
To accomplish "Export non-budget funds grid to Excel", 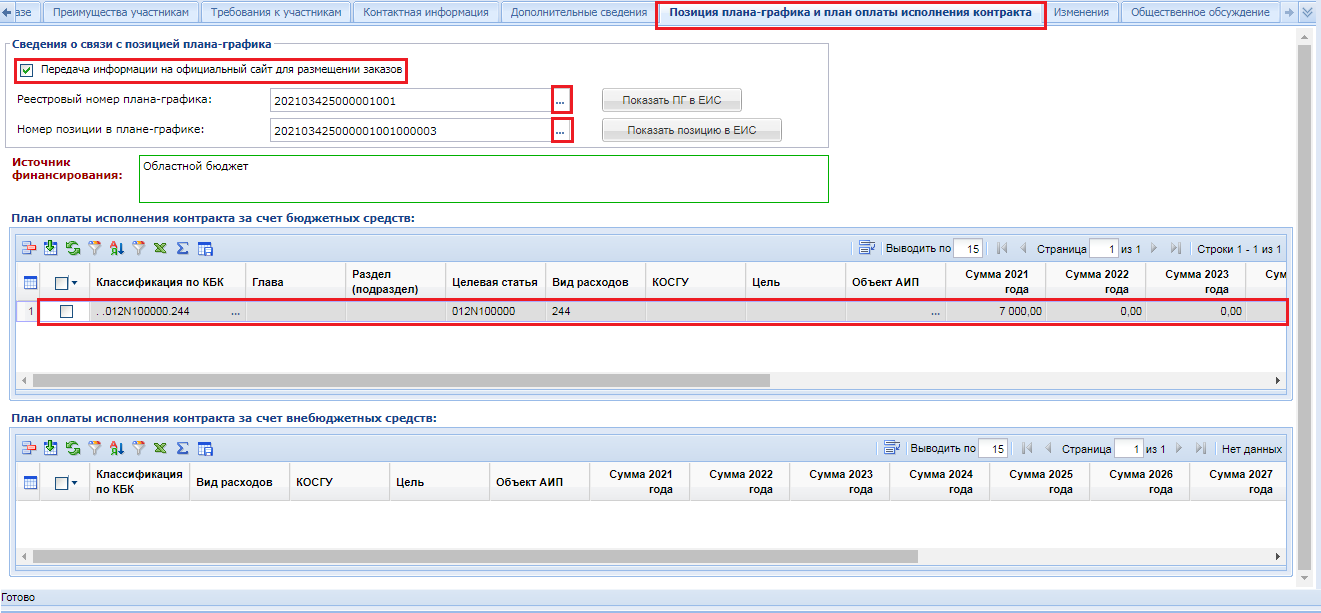I will [160, 448].
